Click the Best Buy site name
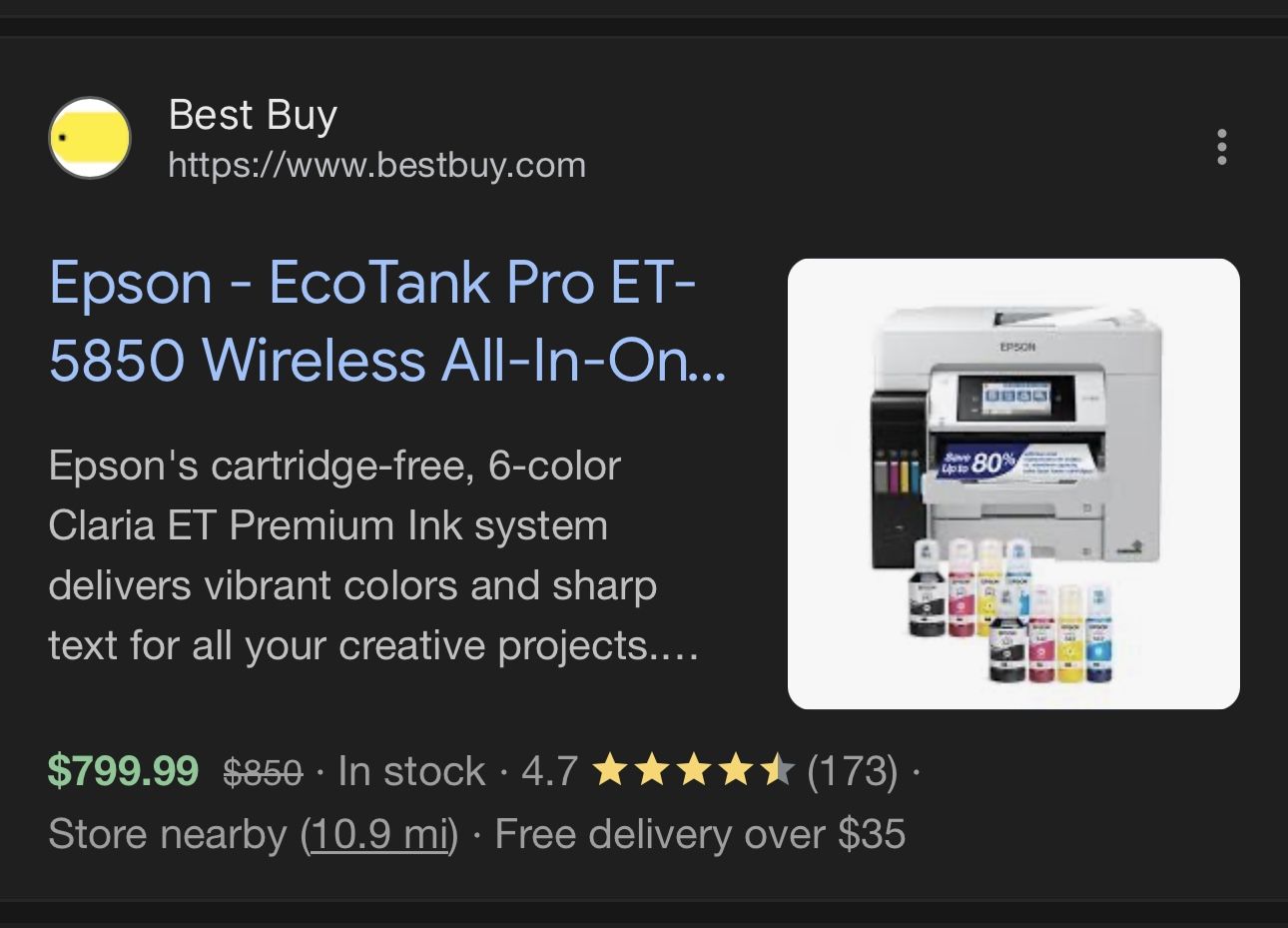The image size is (1288, 928). [x=253, y=115]
